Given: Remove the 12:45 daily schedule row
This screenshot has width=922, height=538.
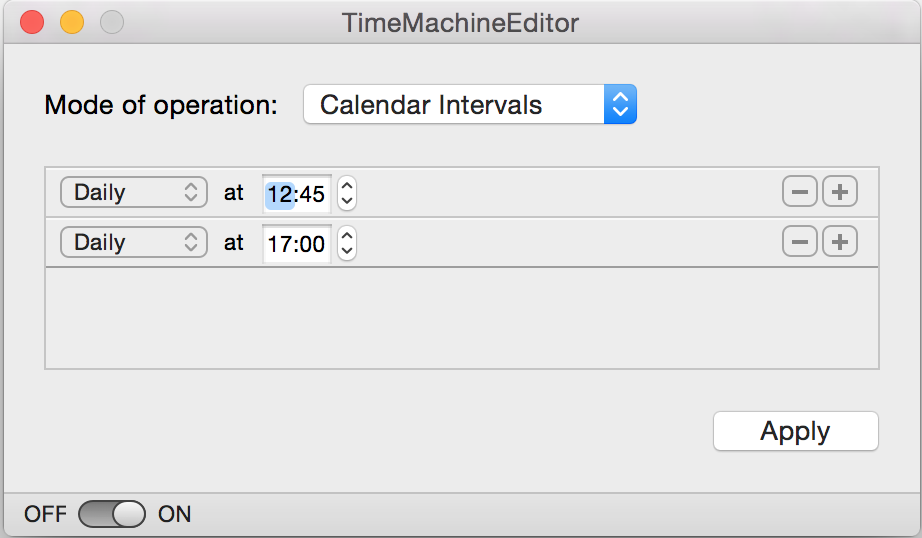Looking at the screenshot, I should pos(799,192).
